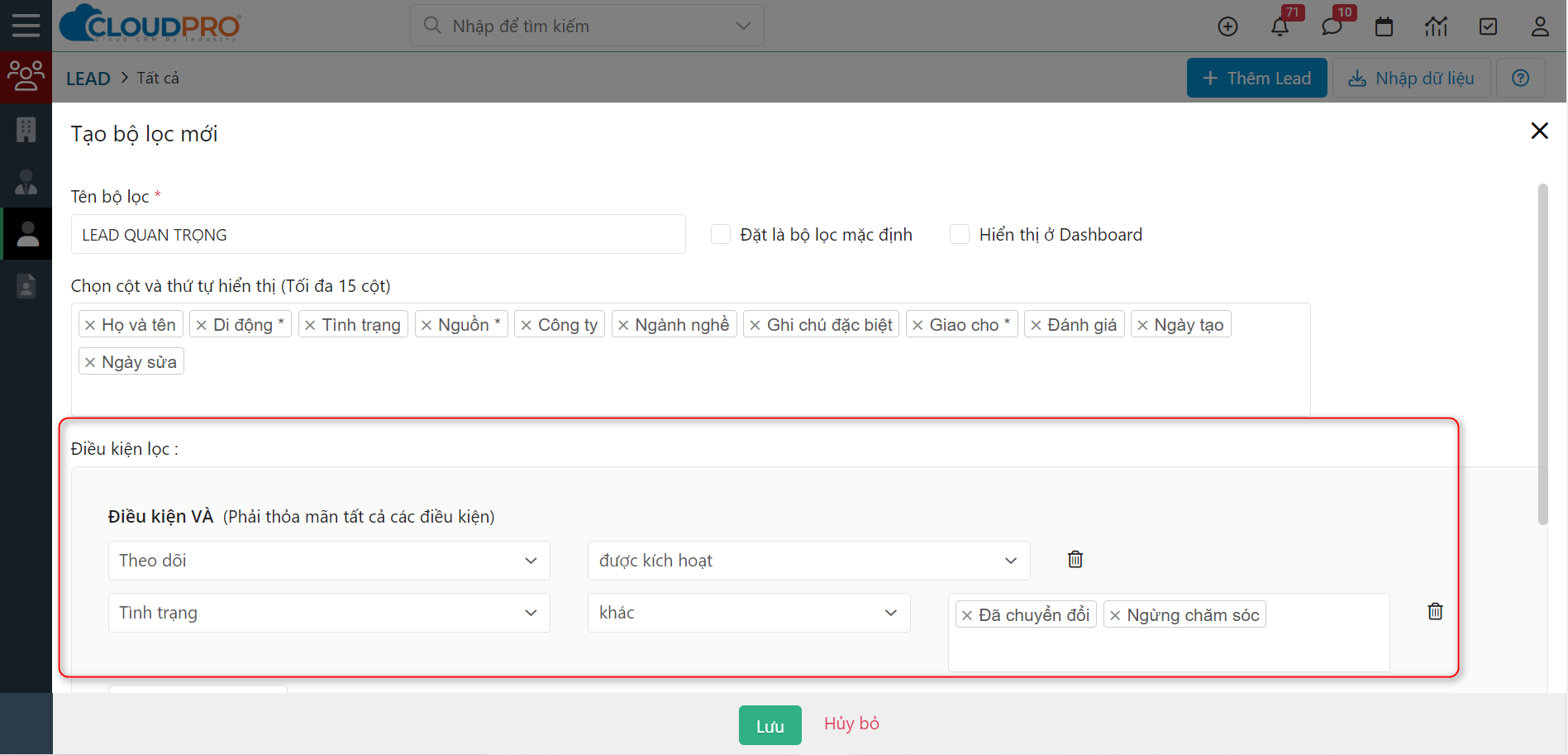Open the company building sidebar icon
This screenshot has height=755, width=1568.
pyautogui.click(x=26, y=130)
